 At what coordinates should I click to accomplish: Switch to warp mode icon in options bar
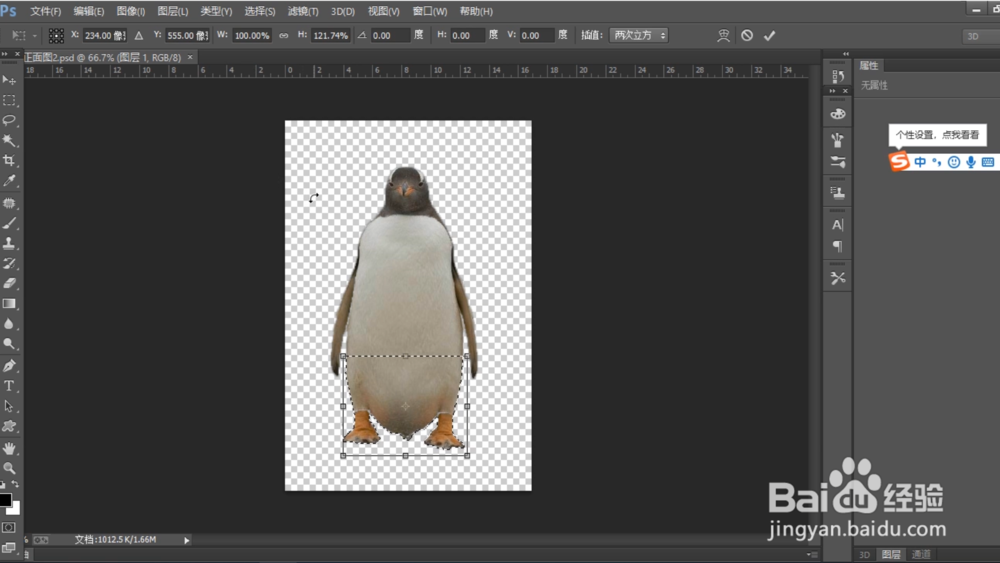(x=723, y=35)
